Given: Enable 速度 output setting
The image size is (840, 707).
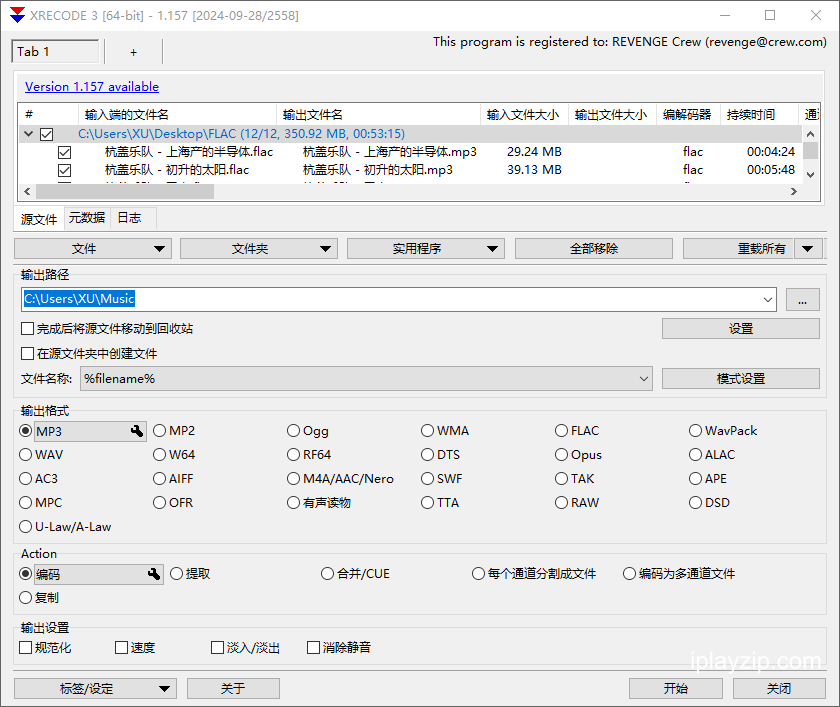Looking at the screenshot, I should [121, 648].
